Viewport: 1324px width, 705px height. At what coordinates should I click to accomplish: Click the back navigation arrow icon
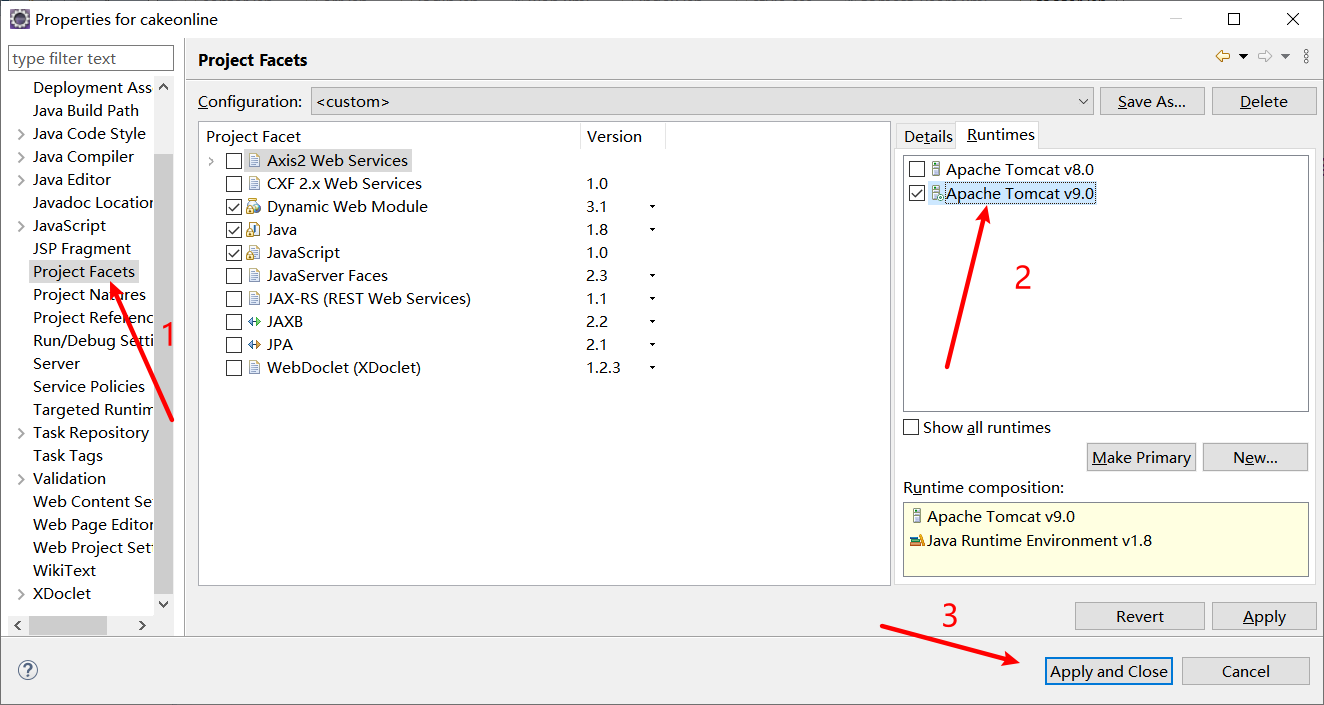[1222, 56]
